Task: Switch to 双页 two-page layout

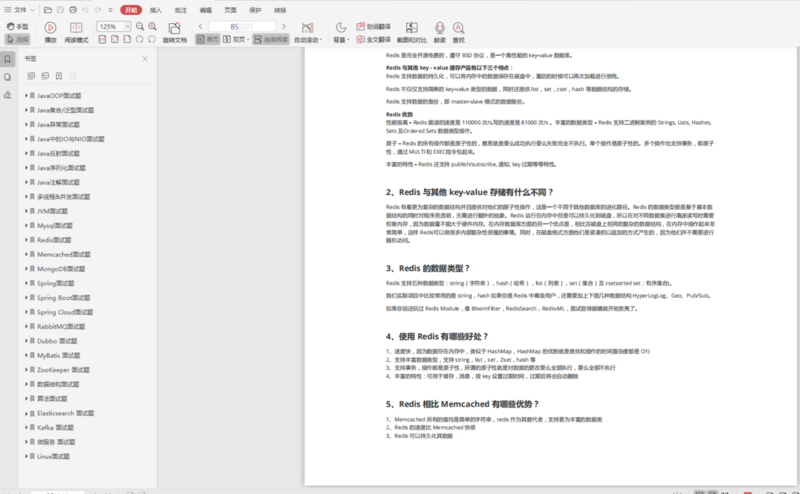Action: [236, 39]
